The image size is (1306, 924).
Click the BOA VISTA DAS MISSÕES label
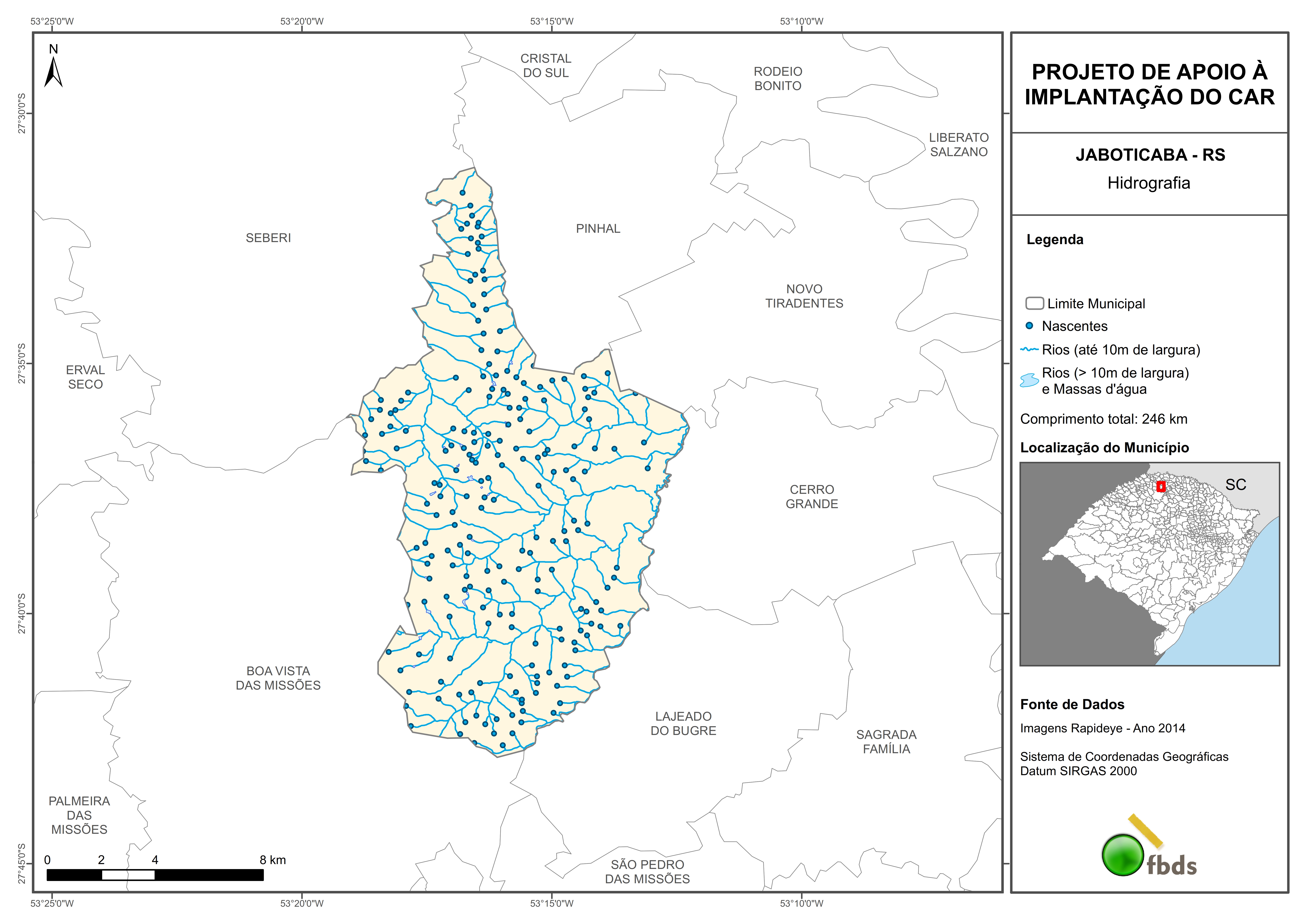click(278, 678)
